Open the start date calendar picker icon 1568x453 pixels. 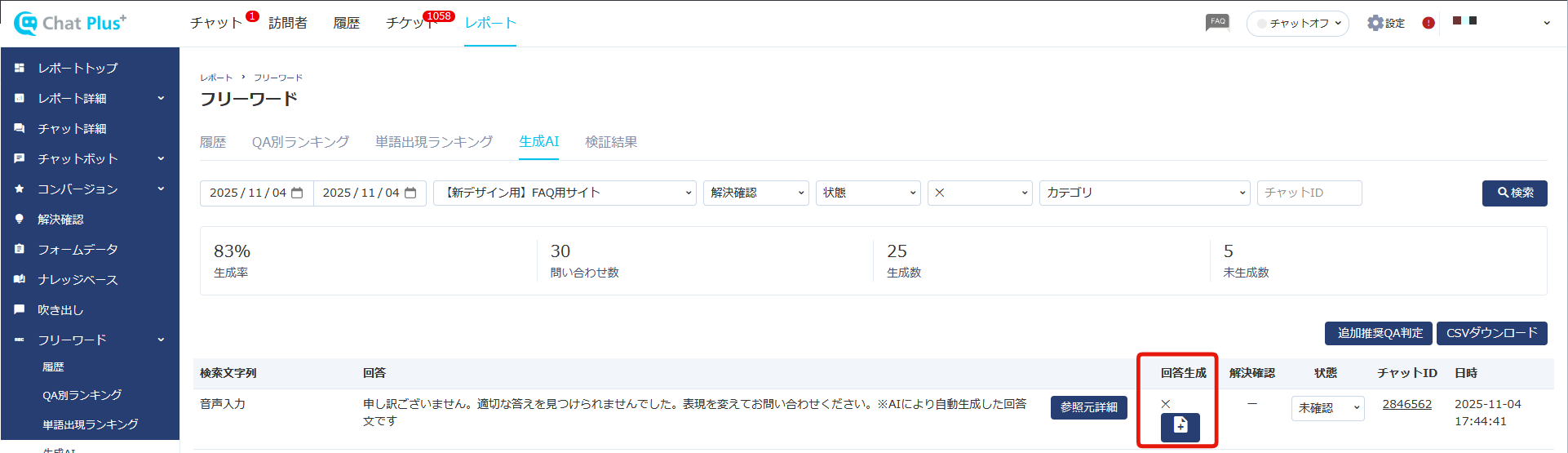point(297,193)
